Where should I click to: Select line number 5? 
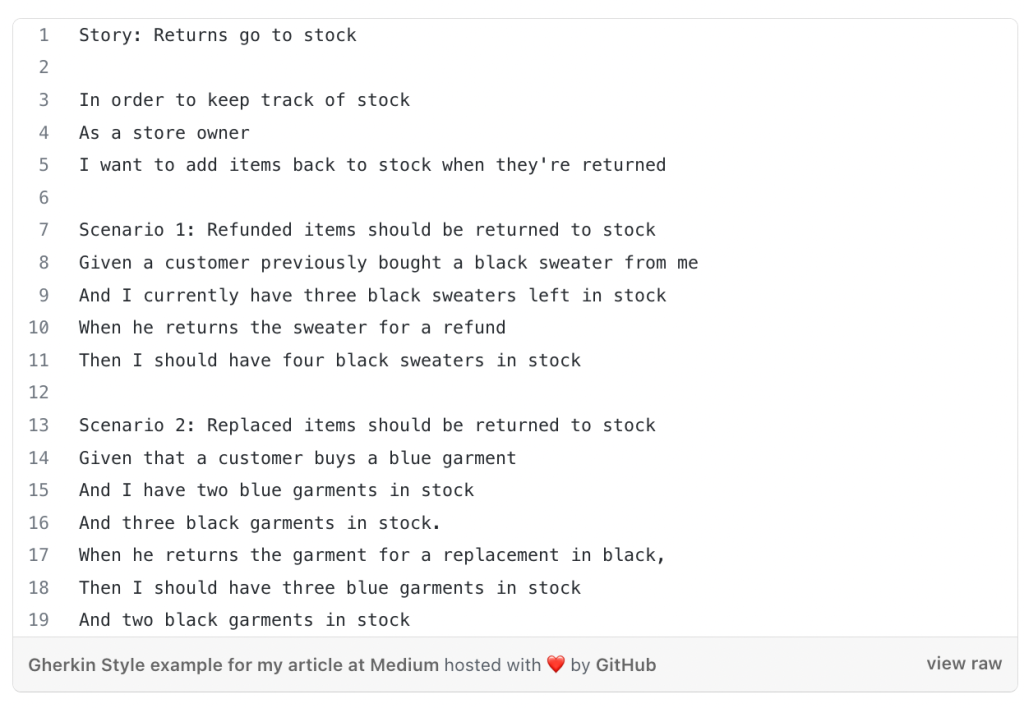tap(44, 165)
